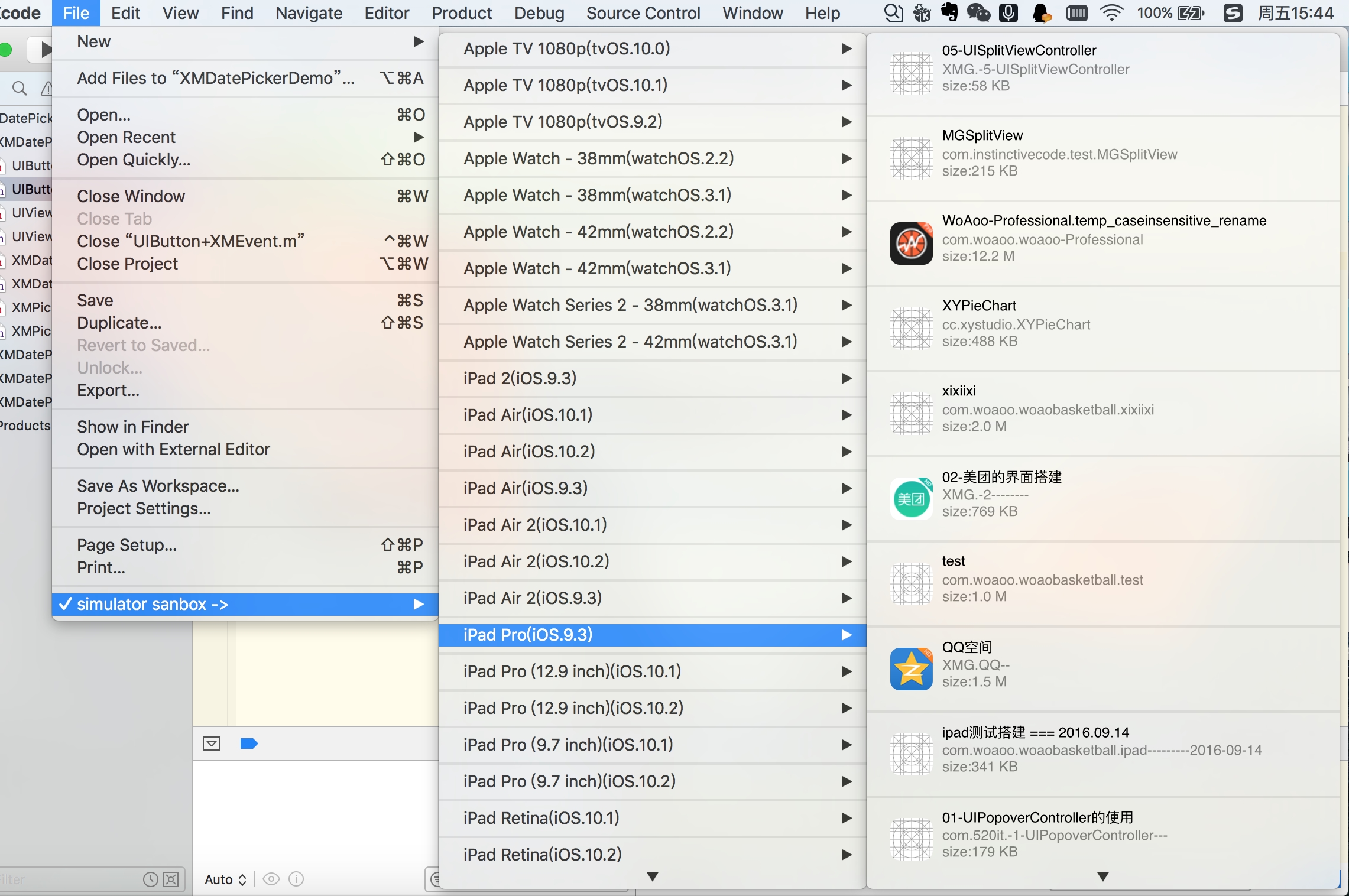Open the Product menu

[x=462, y=13]
